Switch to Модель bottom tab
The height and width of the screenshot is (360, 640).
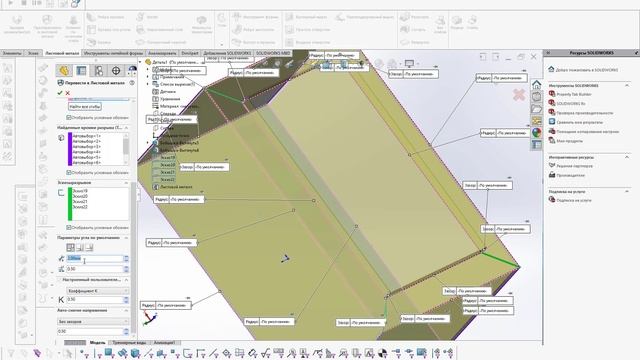97,342
